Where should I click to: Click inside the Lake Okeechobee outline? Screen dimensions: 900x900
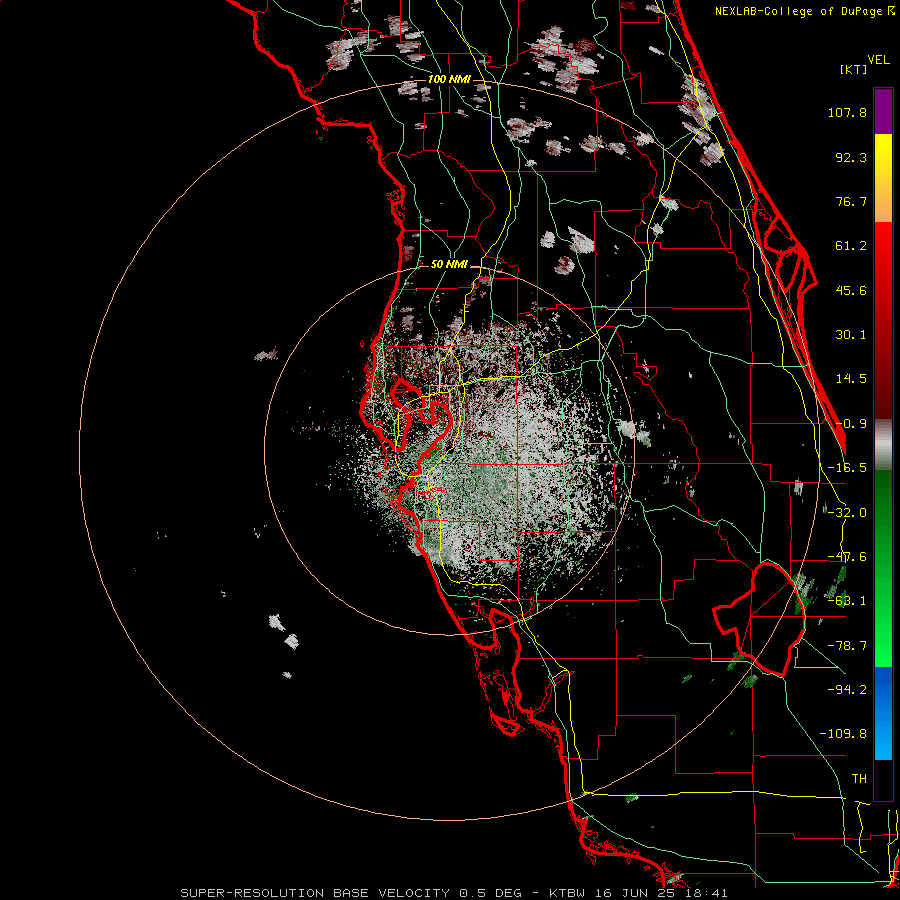(761, 617)
